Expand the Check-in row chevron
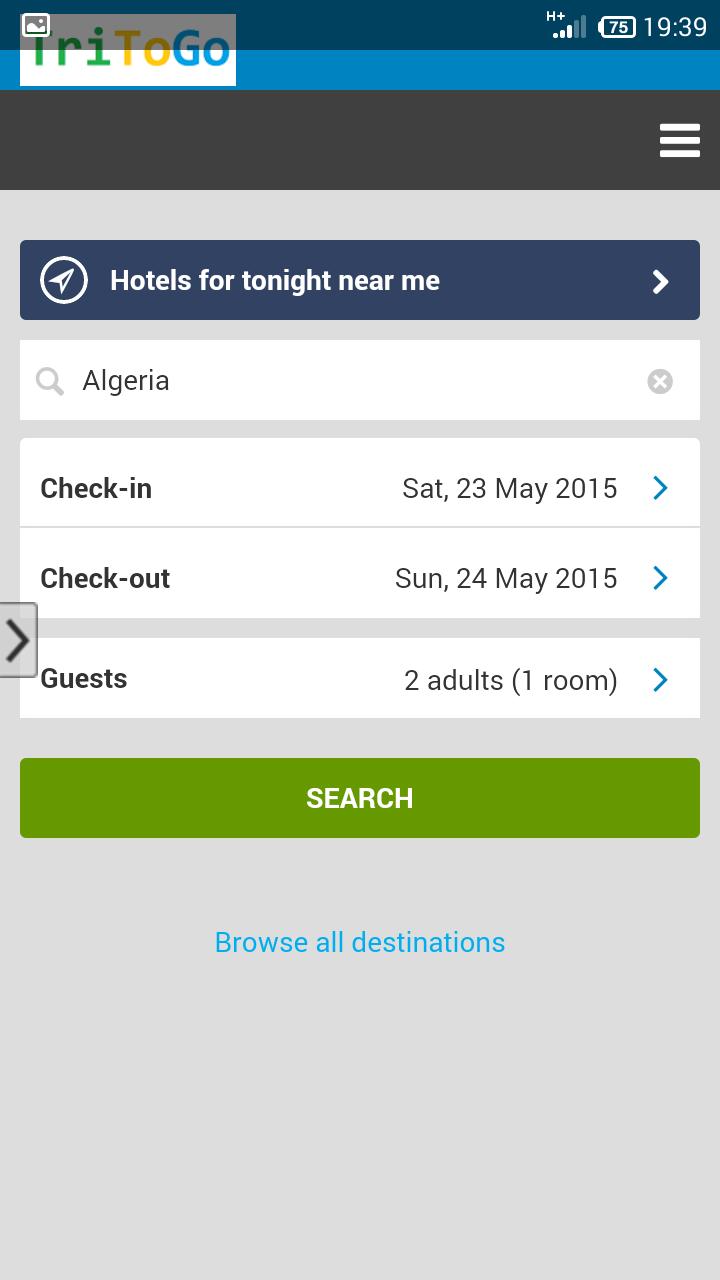 660,488
